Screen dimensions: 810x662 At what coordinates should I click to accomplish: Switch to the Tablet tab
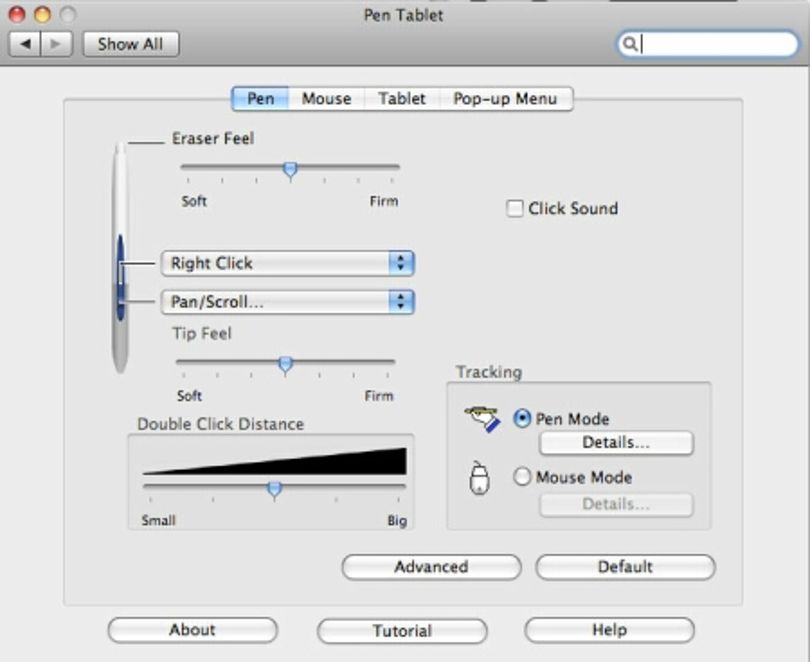tap(402, 99)
